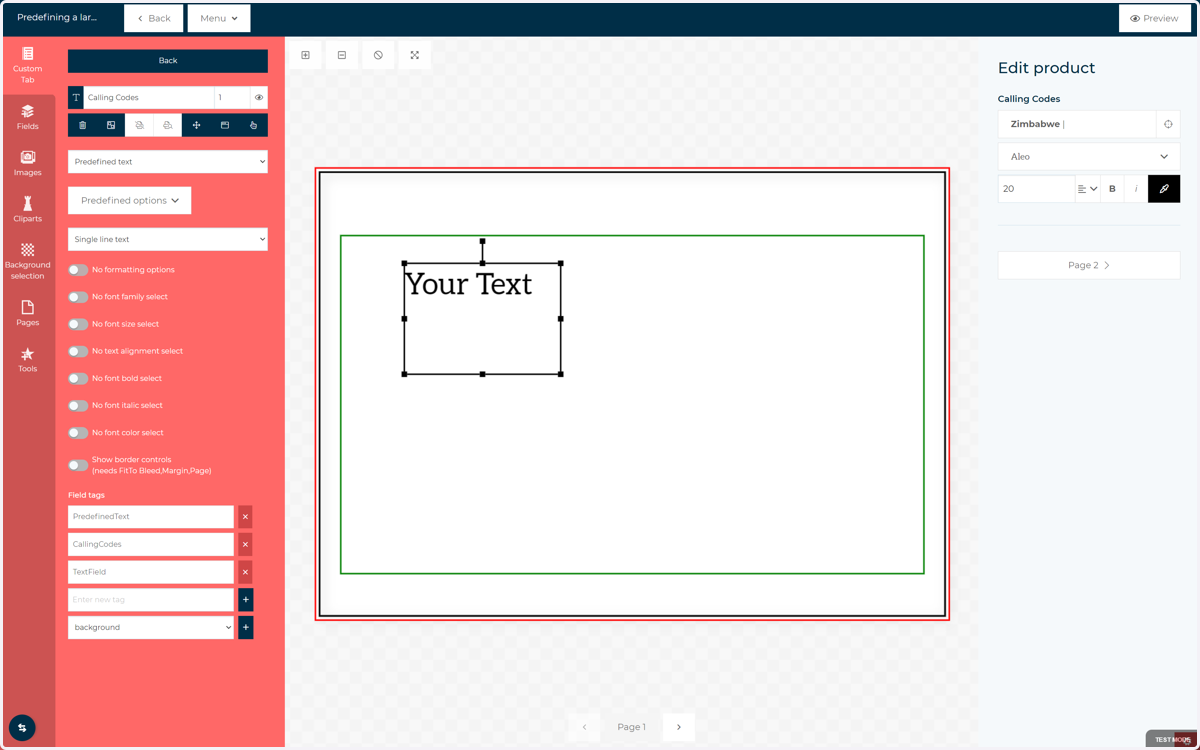The height and width of the screenshot is (750, 1200).
Task: Add the new typed tag with plus
Action: [245, 599]
